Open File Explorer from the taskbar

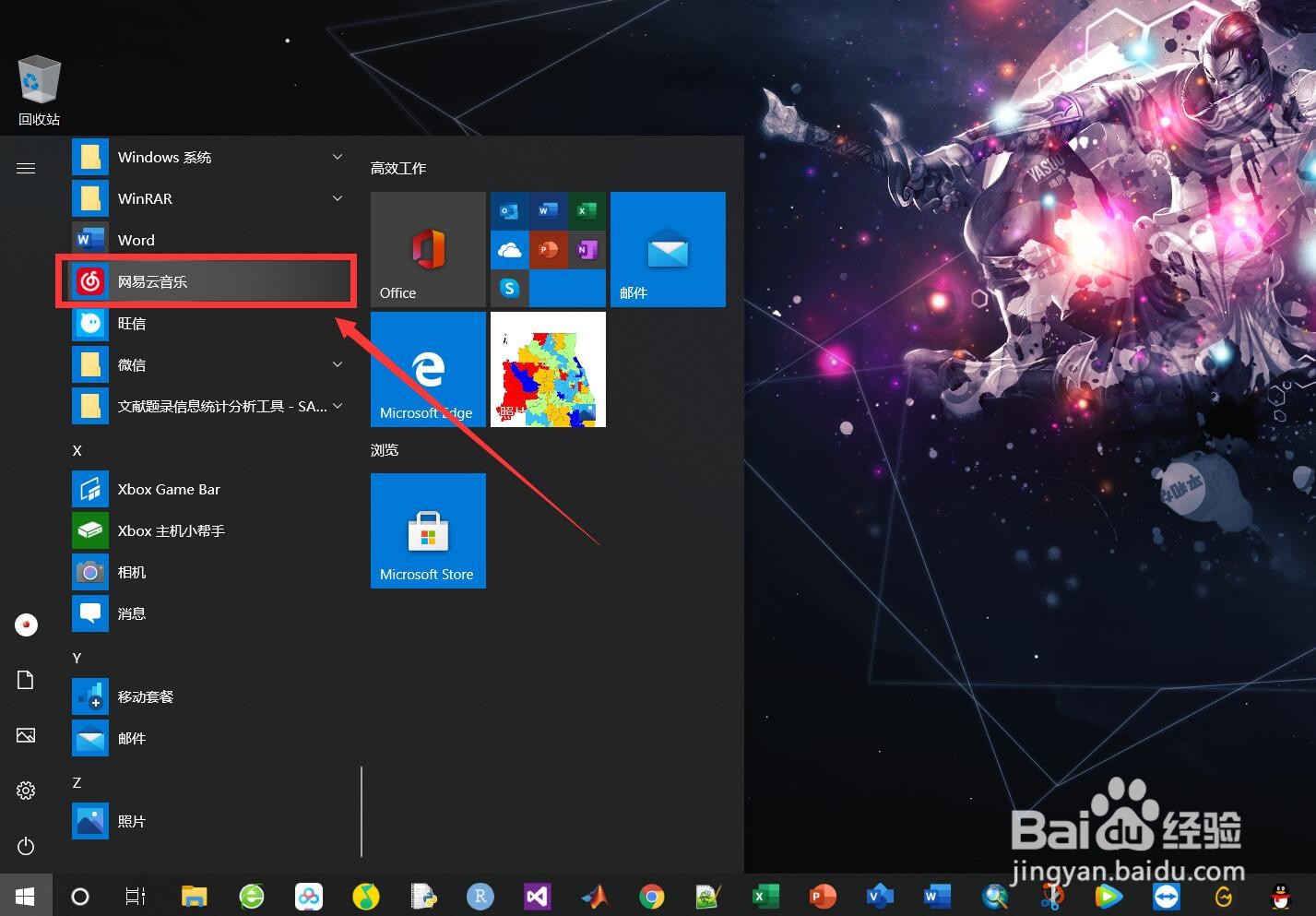194,896
